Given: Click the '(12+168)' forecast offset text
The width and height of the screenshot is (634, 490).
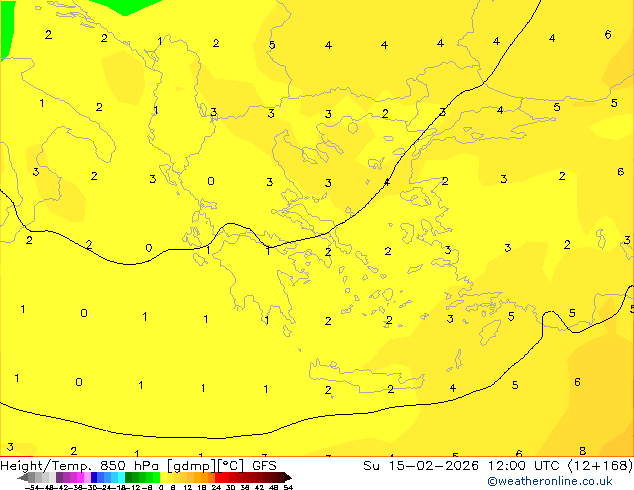Looking at the screenshot, I should [601, 466].
